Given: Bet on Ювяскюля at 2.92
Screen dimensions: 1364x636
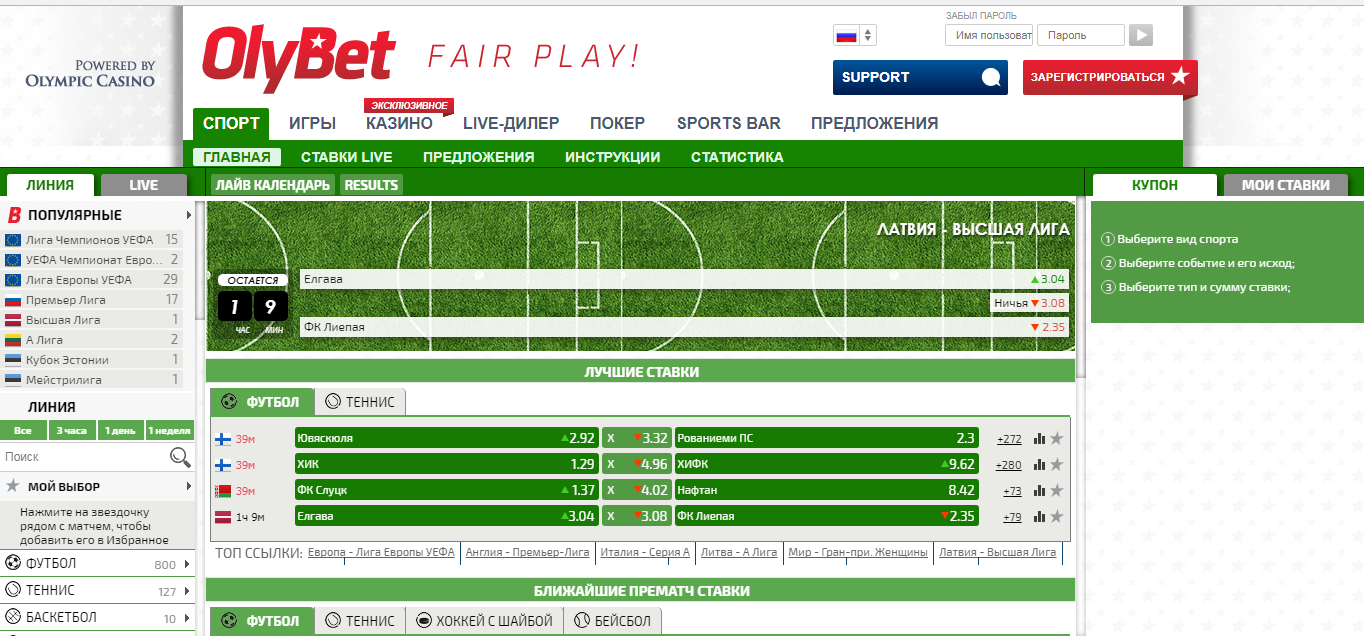Looking at the screenshot, I should tap(446, 438).
